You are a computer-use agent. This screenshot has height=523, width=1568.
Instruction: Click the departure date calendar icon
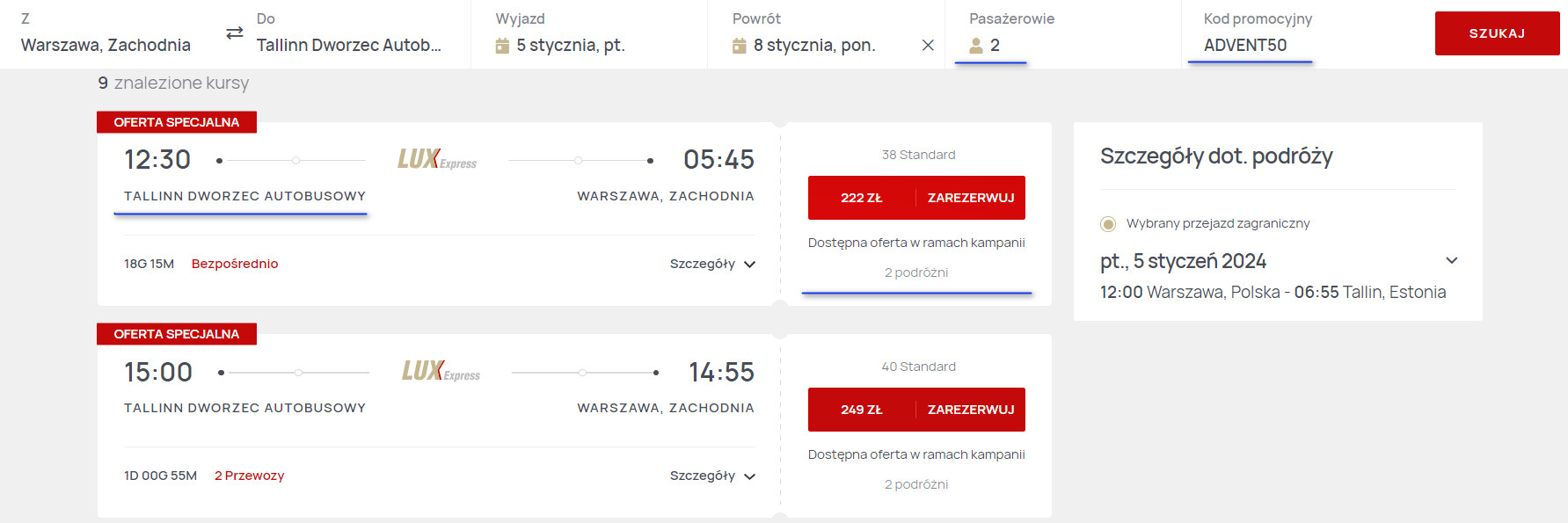(x=502, y=46)
